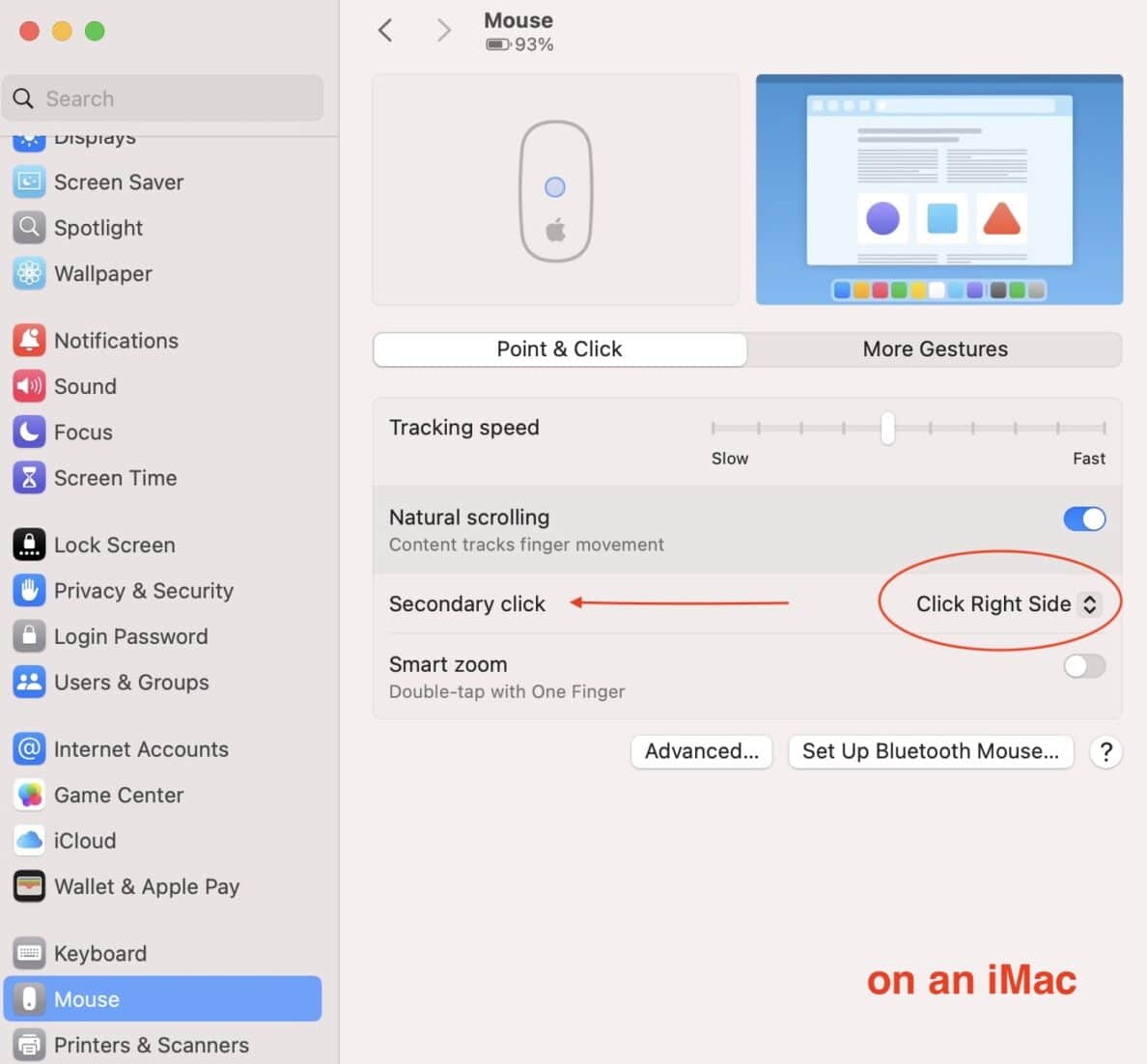Viewport: 1147px width, 1064px height.
Task: Enable the Smart zoom switch
Action: click(x=1084, y=666)
